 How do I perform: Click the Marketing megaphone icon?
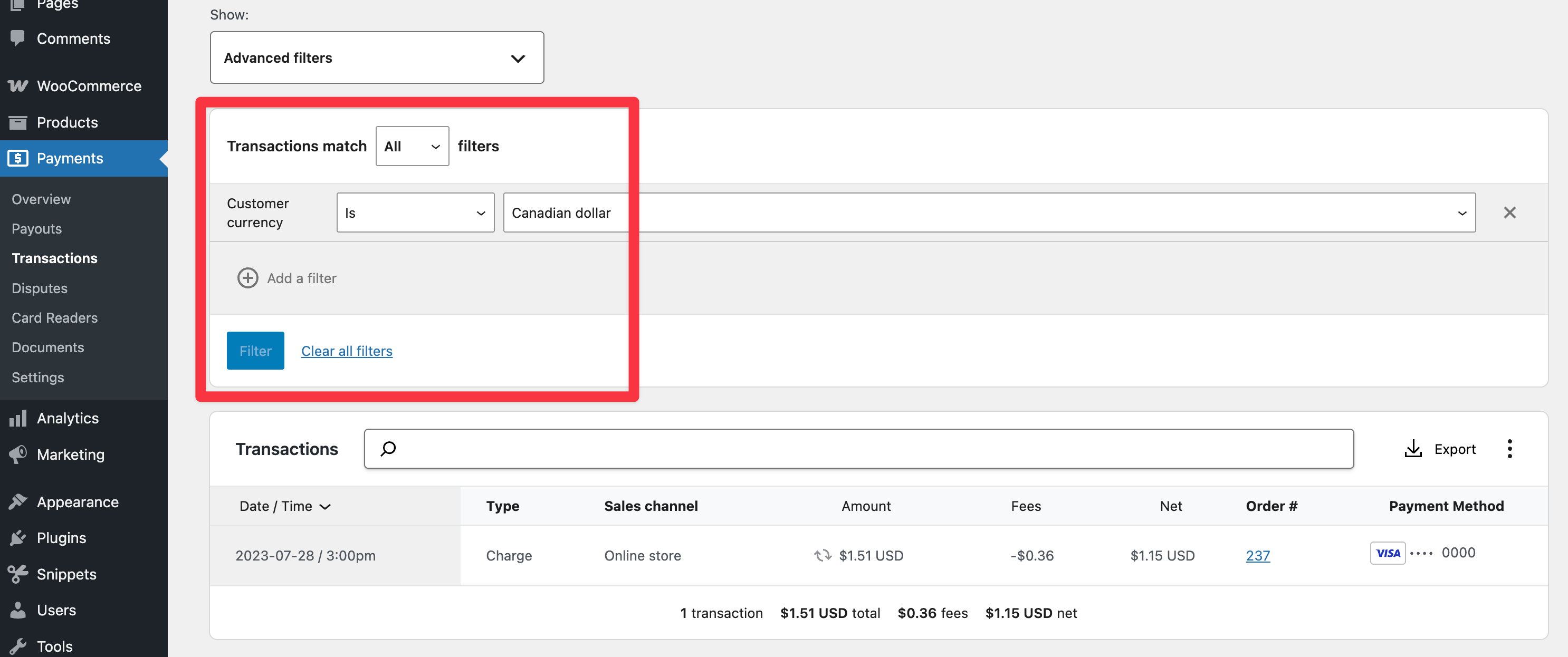click(x=17, y=455)
